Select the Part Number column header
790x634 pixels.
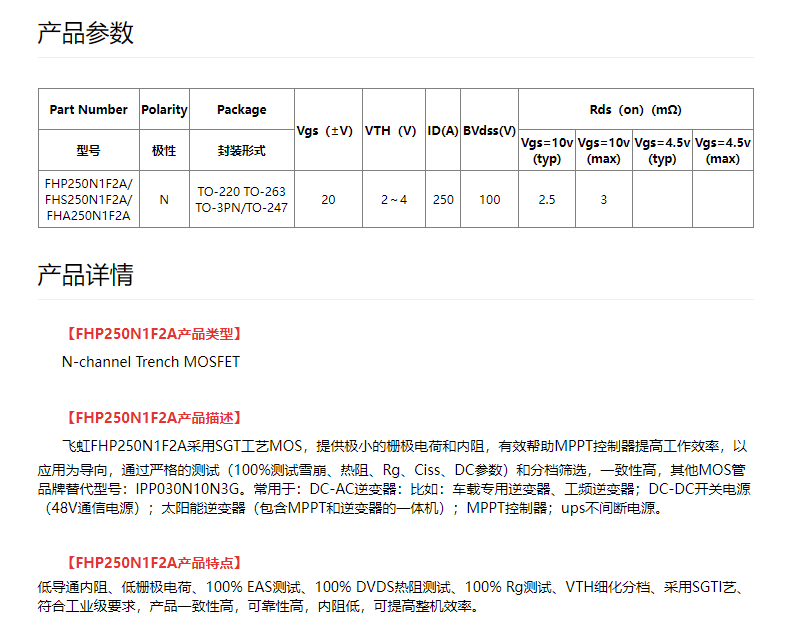(89, 110)
